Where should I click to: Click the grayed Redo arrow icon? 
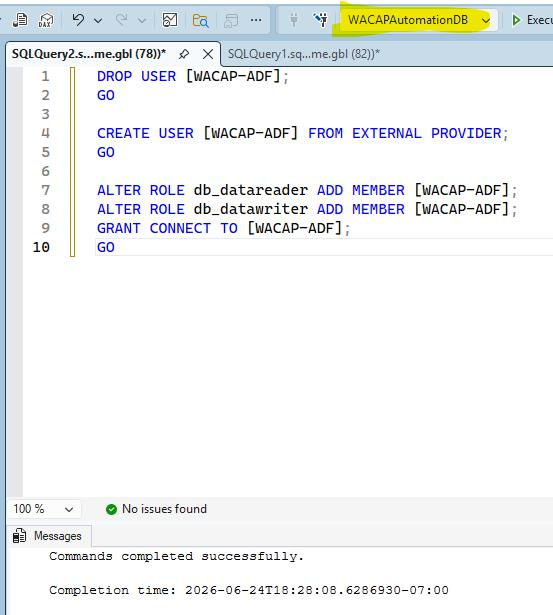122,19
